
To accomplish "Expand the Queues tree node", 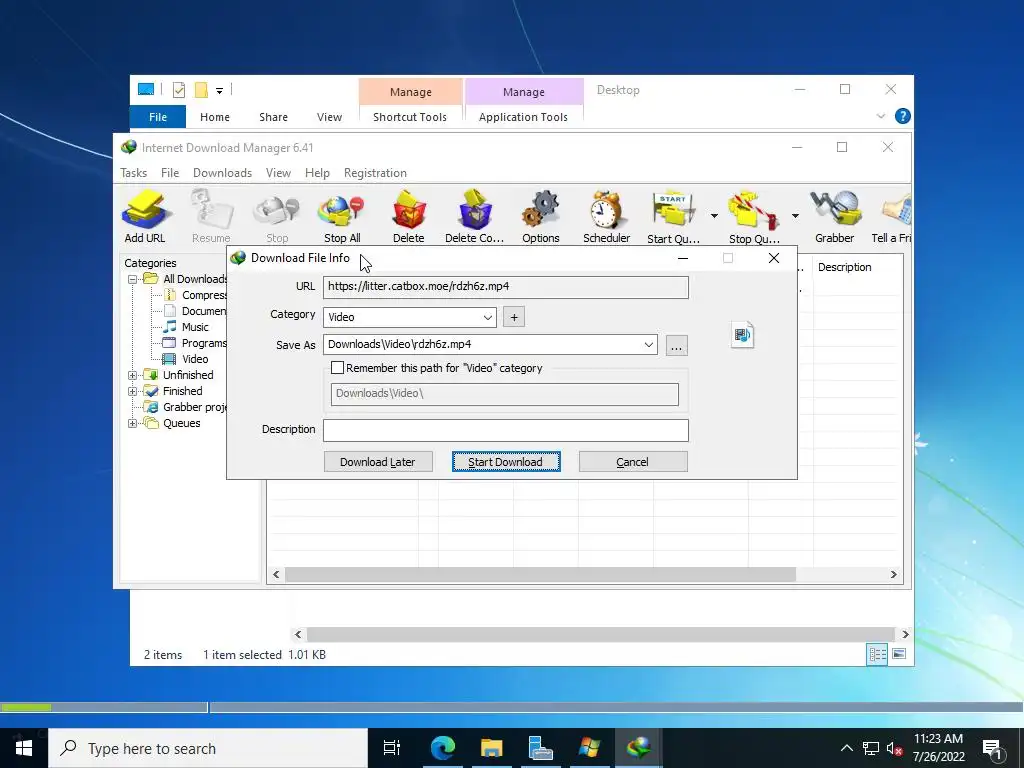I will click(132, 423).
